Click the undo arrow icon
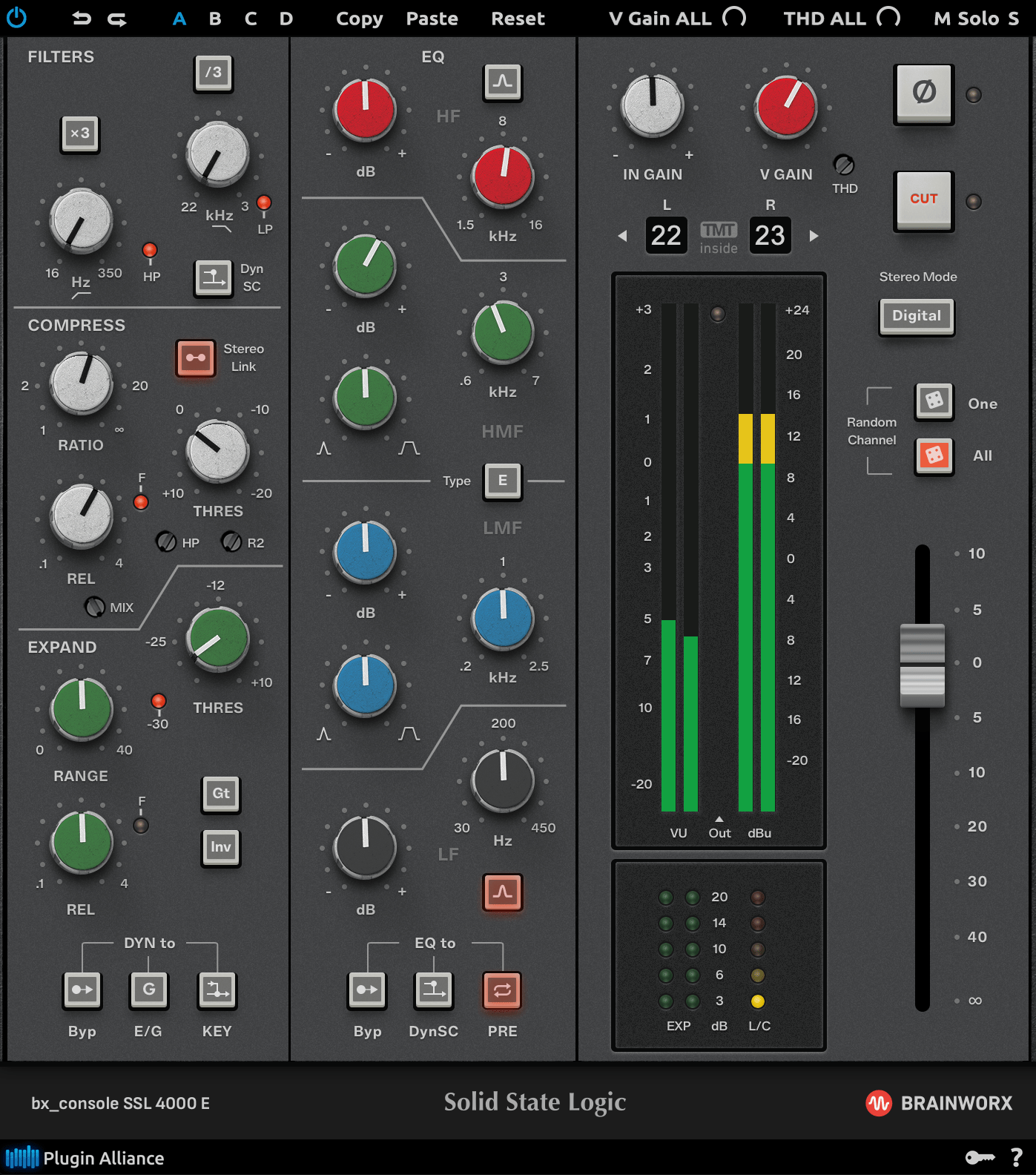This screenshot has width=1036, height=1175. 81,19
